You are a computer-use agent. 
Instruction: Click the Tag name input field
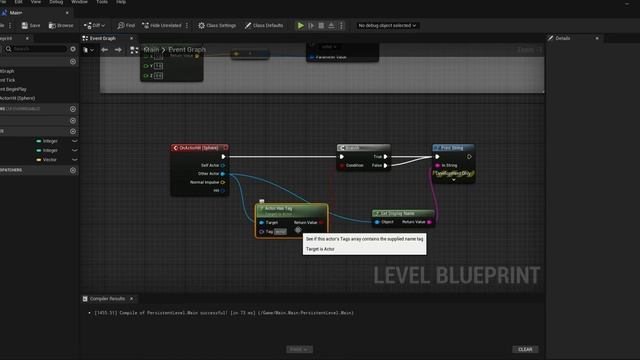[280, 232]
